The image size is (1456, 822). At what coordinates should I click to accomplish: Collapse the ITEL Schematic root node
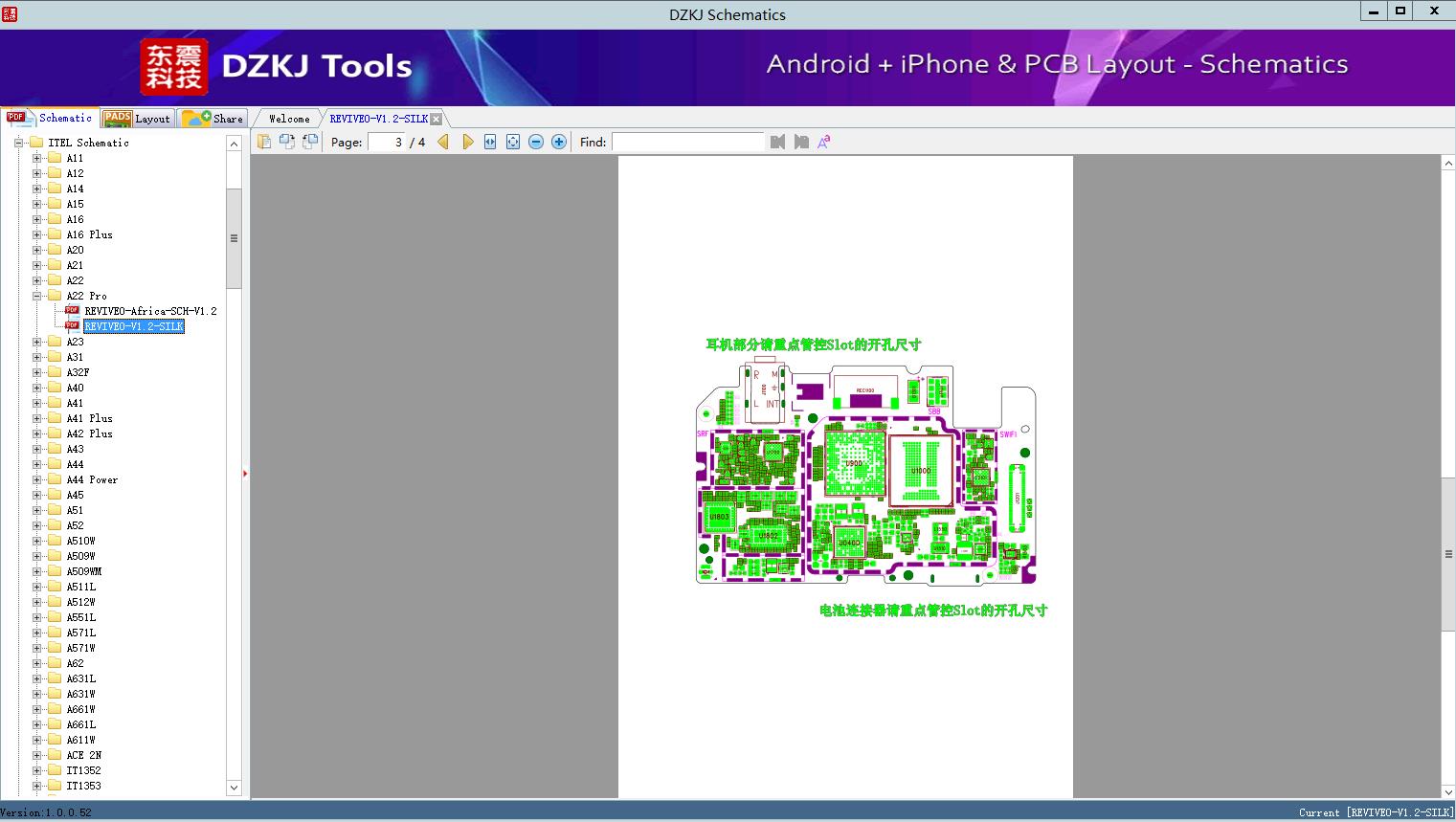18,143
